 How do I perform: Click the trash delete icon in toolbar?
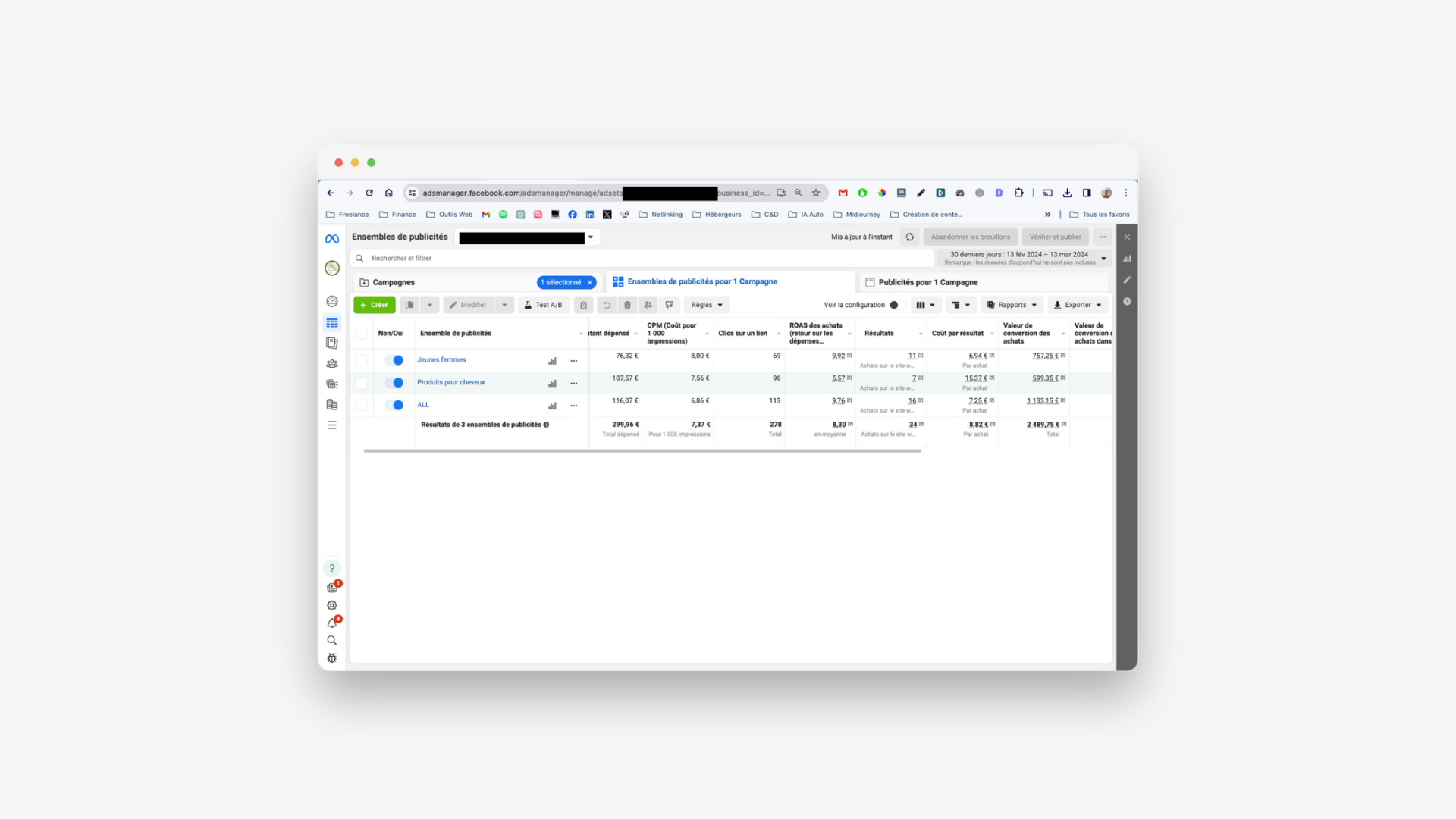click(627, 305)
